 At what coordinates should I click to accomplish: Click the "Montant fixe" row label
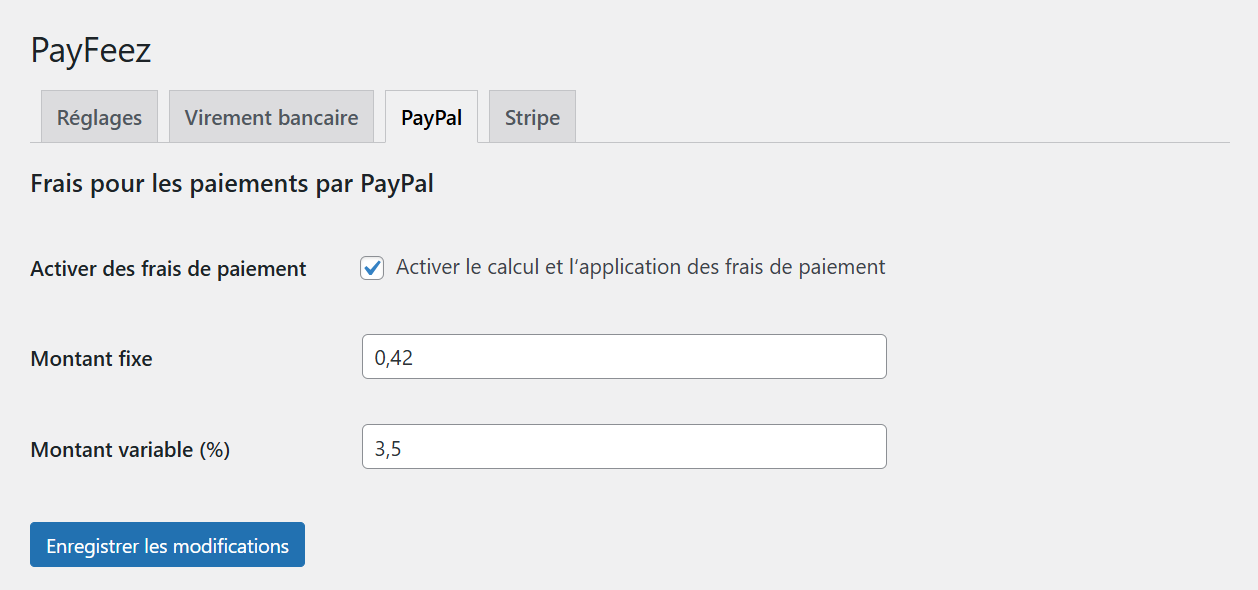92,359
